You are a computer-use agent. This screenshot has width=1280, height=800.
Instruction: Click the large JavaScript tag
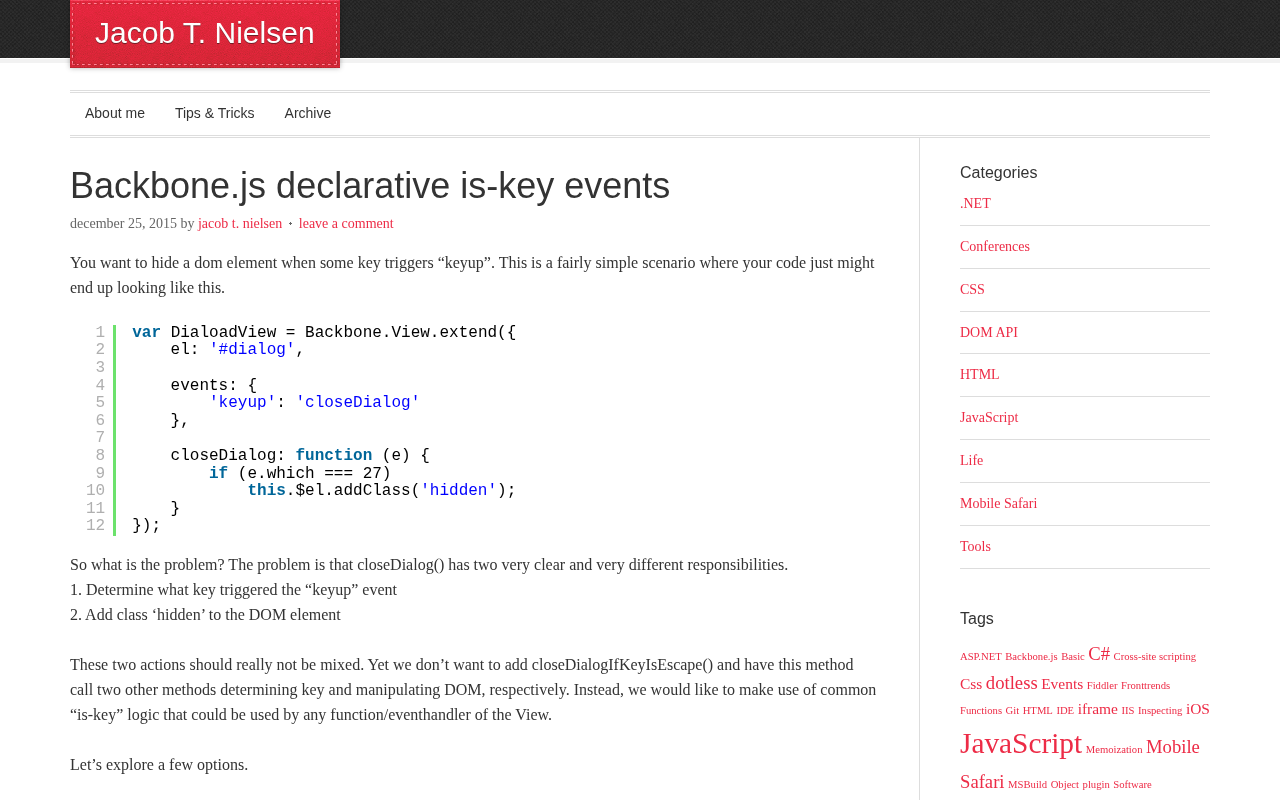[x=1020, y=744]
